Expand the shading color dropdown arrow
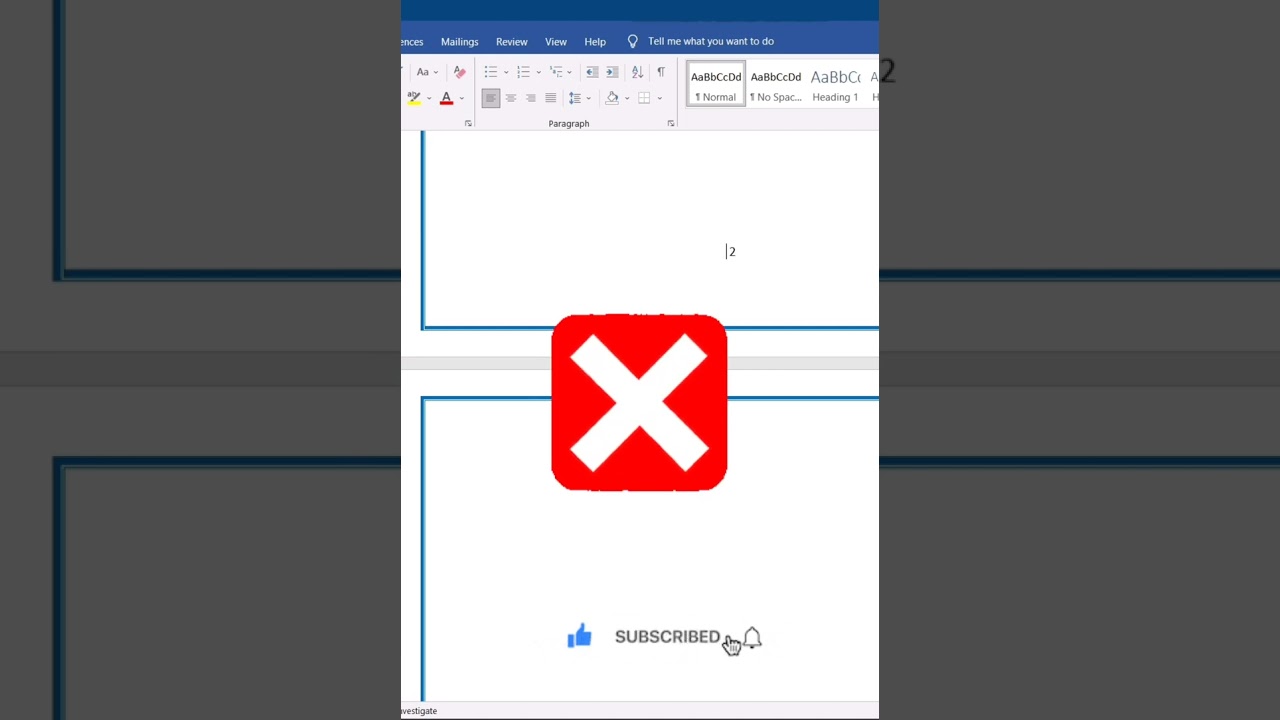This screenshot has width=1280, height=720. 627,98
